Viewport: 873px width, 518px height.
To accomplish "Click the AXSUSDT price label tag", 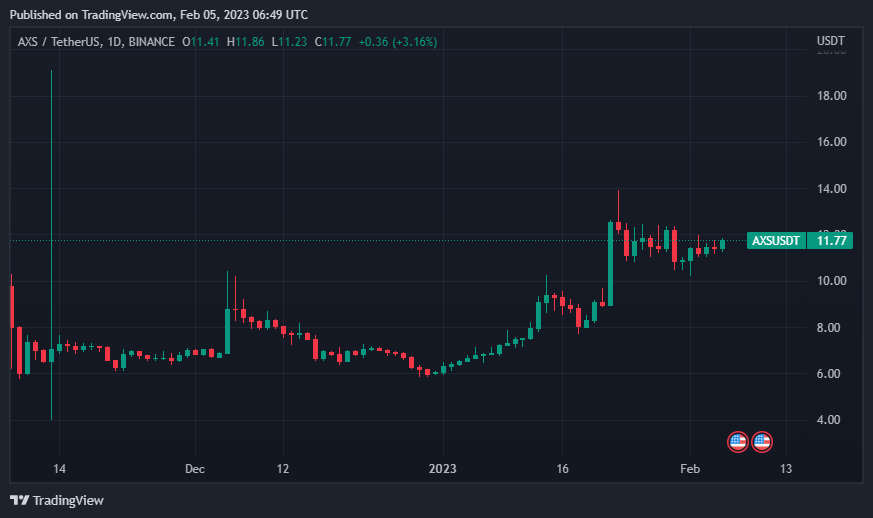I will coord(776,241).
